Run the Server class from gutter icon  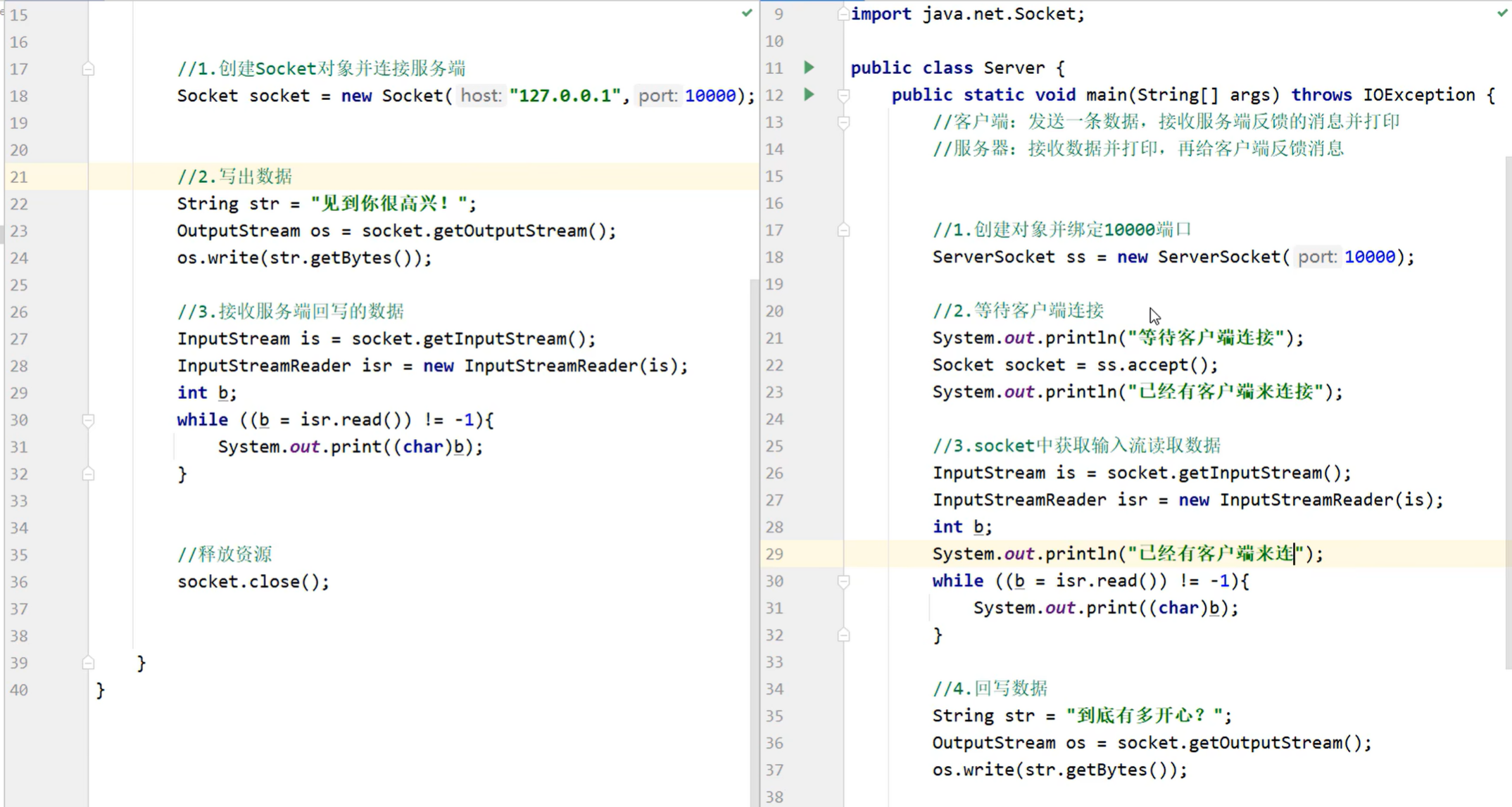pyautogui.click(x=809, y=68)
